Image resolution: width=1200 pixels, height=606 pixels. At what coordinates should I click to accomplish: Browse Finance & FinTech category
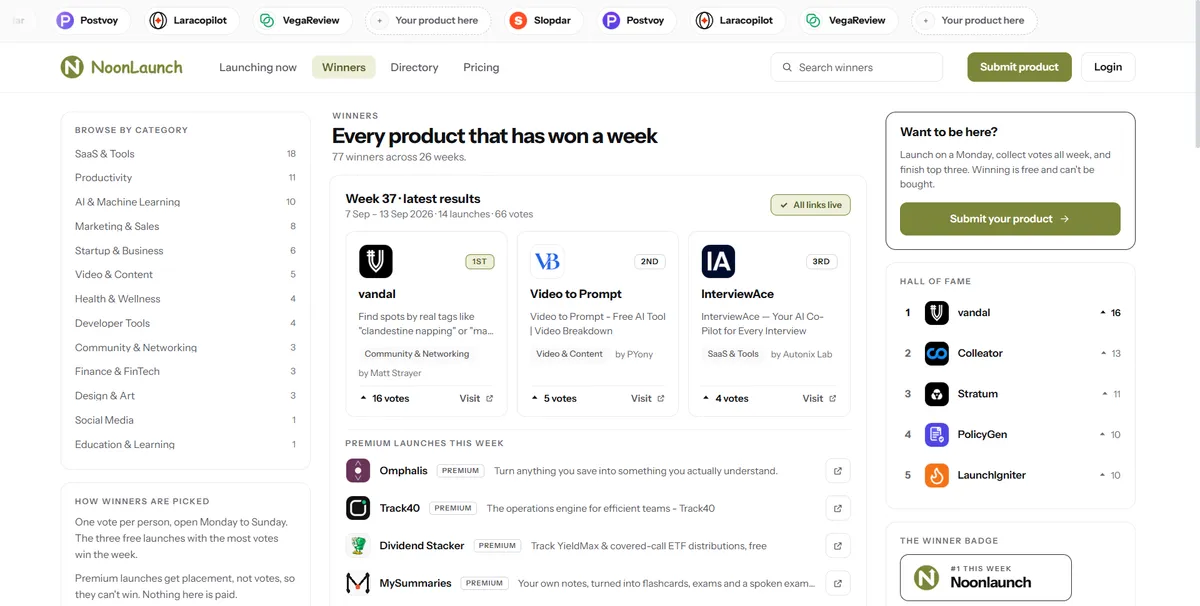coord(185,371)
